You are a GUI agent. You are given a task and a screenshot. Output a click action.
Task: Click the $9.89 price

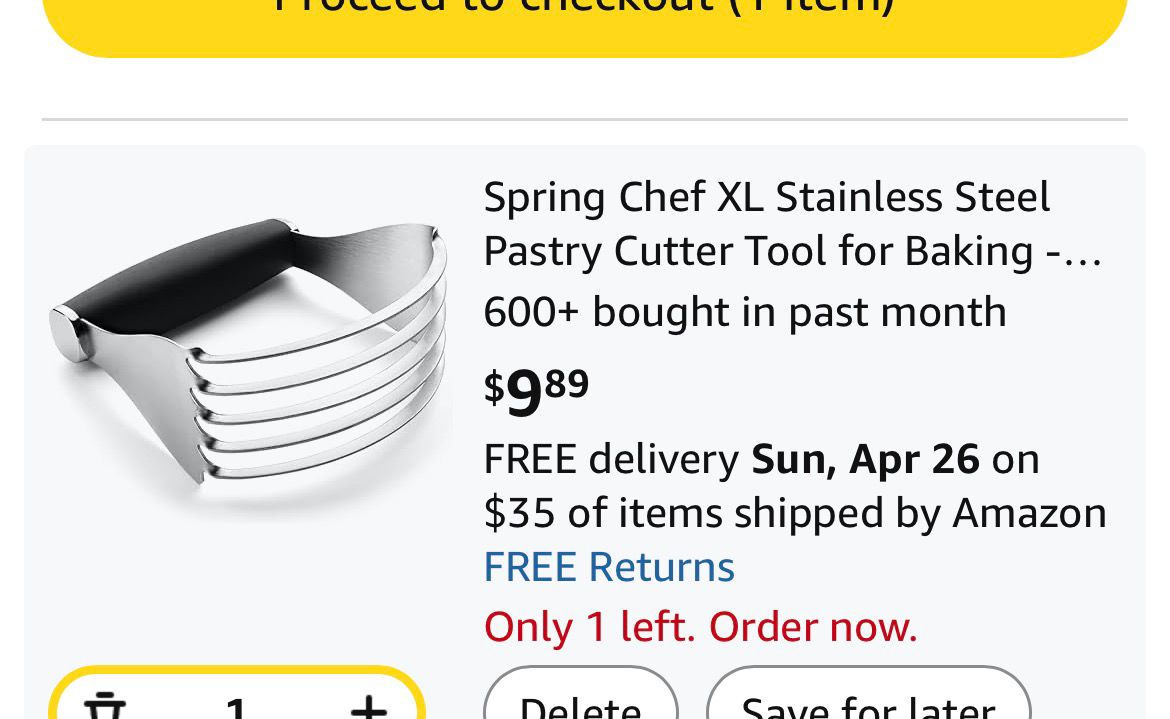pos(536,388)
